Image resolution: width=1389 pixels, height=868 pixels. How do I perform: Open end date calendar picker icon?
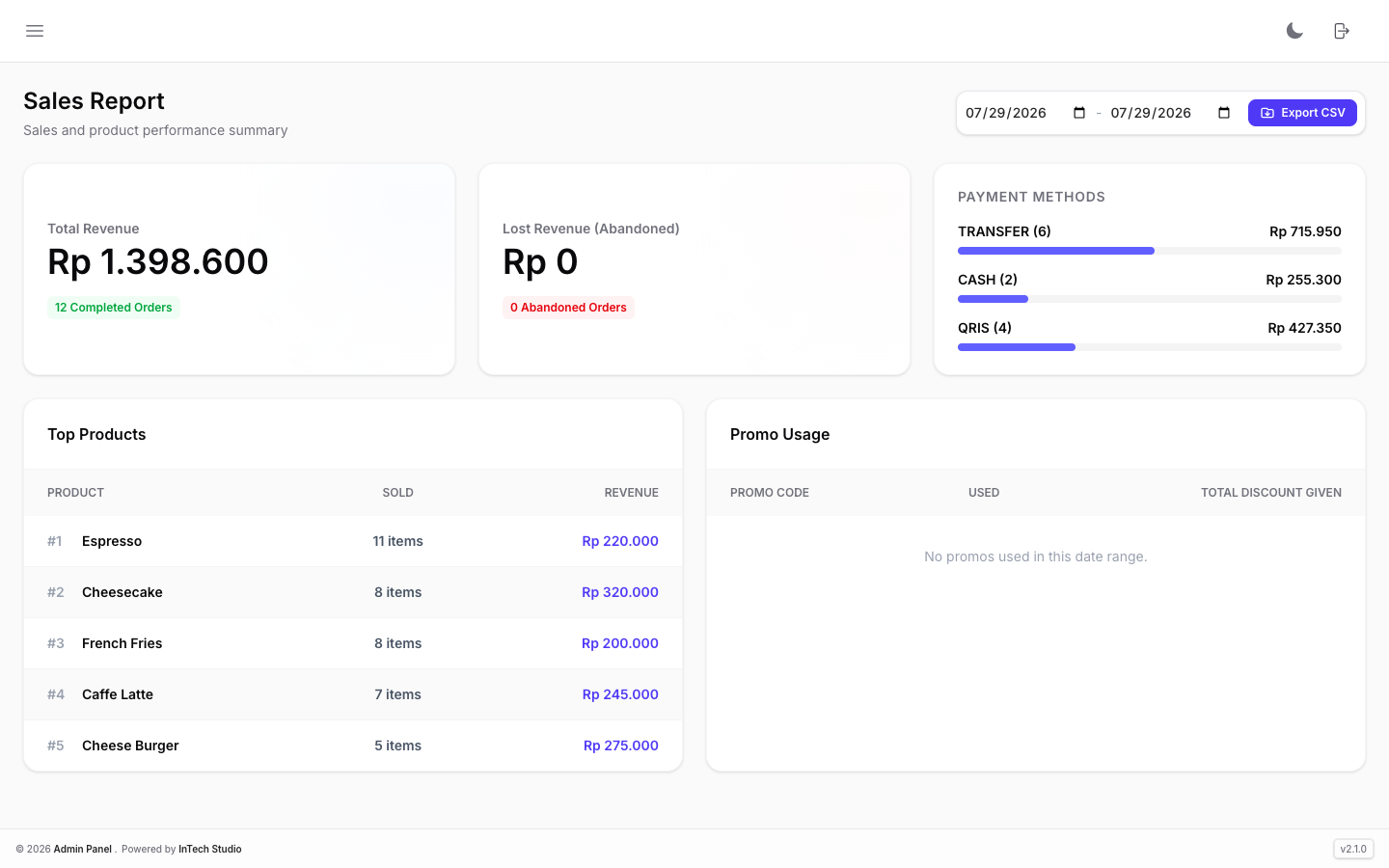[x=1224, y=113]
